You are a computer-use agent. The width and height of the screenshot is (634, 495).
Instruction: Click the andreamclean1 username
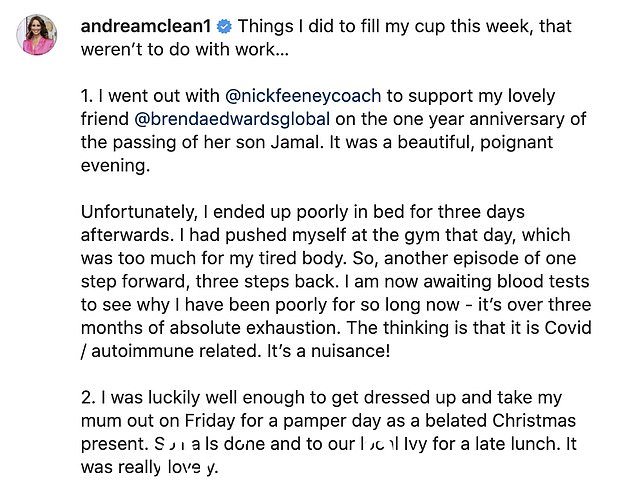[x=146, y=27]
